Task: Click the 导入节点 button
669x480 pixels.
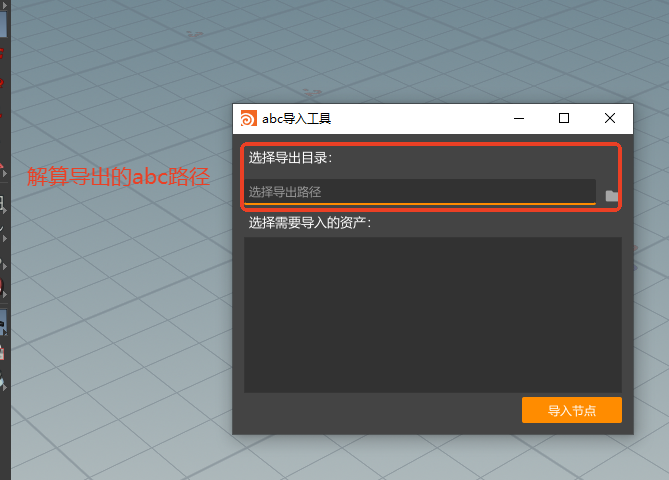Action: [x=572, y=410]
